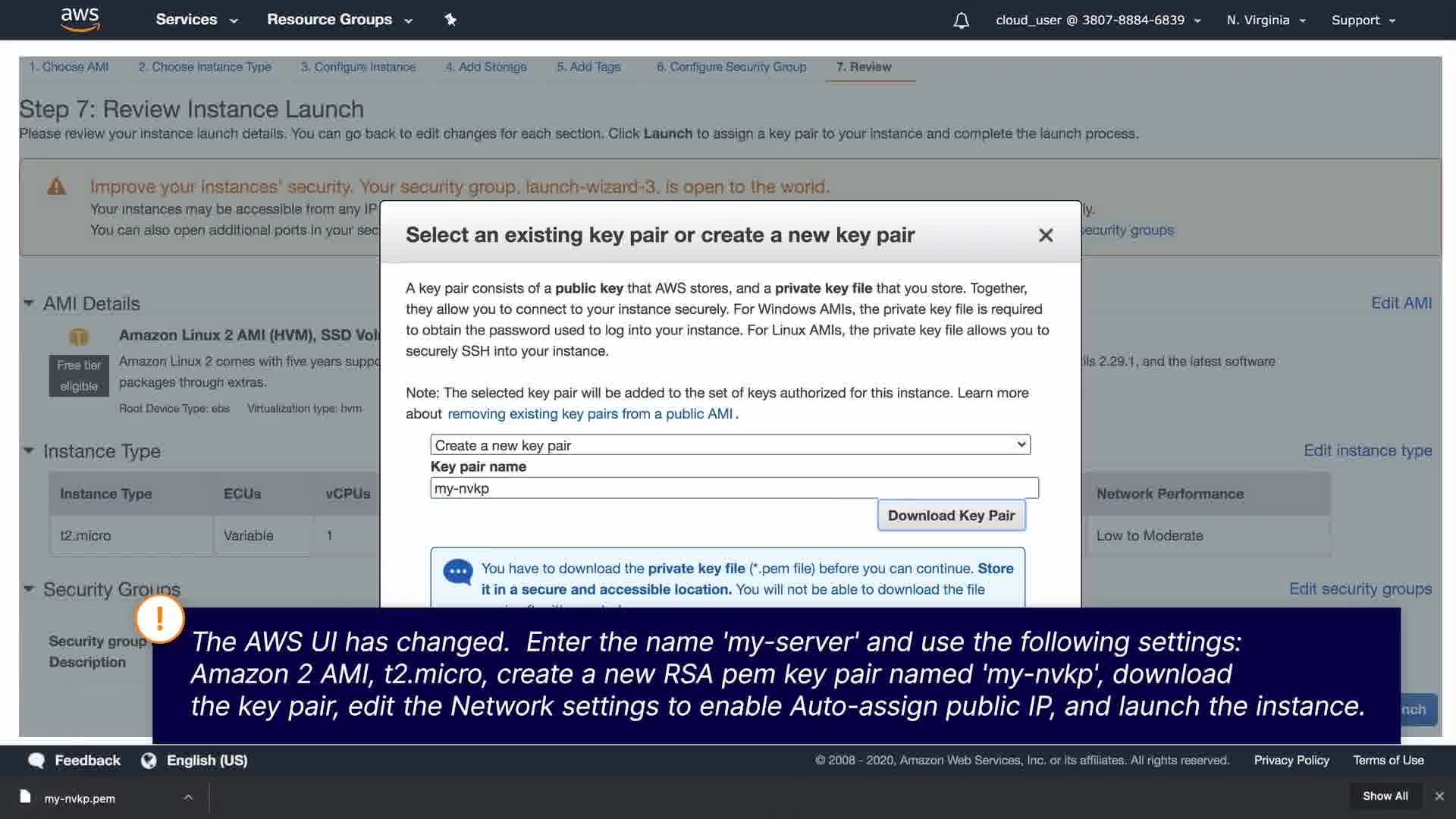Go to the 2. Choose Instance Type tab
Image resolution: width=1456 pixels, height=819 pixels.
tap(204, 67)
